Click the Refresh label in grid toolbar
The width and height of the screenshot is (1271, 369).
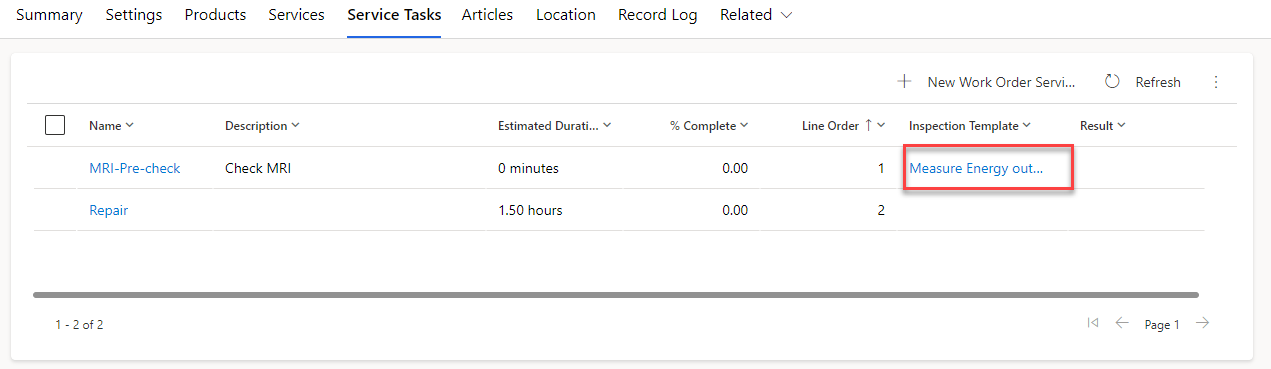1158,82
